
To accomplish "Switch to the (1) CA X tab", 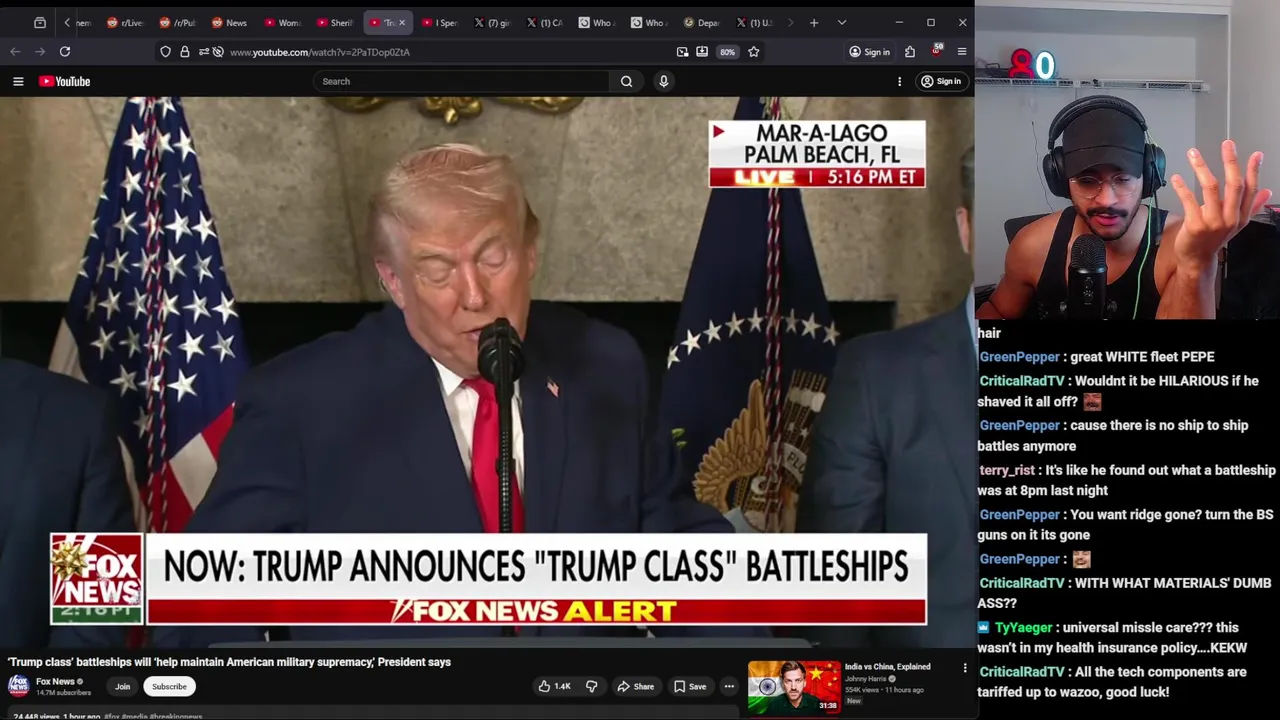I will pyautogui.click(x=545, y=22).
